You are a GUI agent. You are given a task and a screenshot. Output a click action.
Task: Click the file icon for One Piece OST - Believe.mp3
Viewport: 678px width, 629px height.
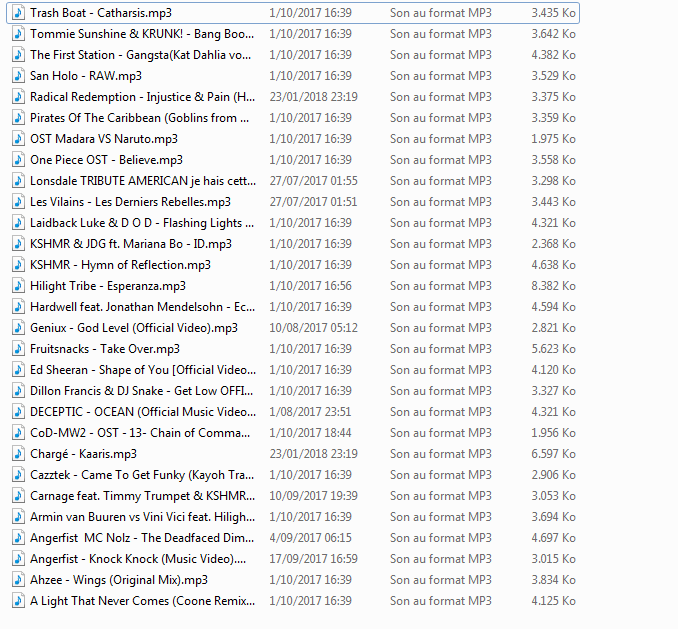pyautogui.click(x=18, y=160)
